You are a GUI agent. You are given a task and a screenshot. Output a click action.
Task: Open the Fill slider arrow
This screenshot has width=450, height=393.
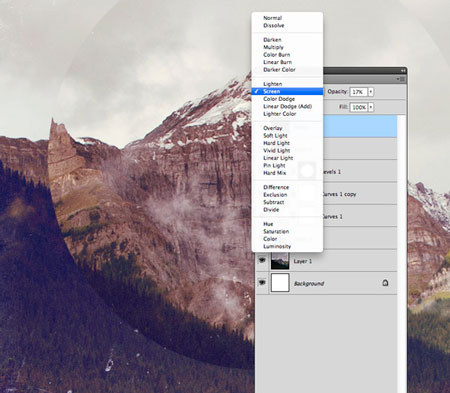(371, 107)
